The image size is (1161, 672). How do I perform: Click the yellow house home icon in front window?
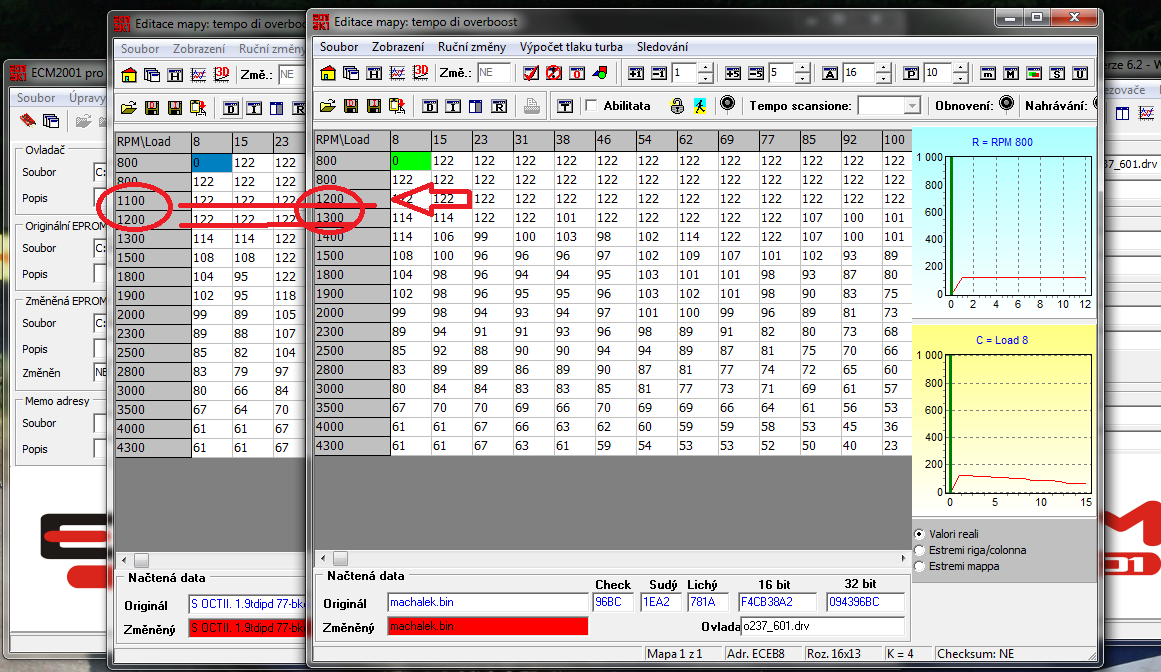[x=328, y=73]
